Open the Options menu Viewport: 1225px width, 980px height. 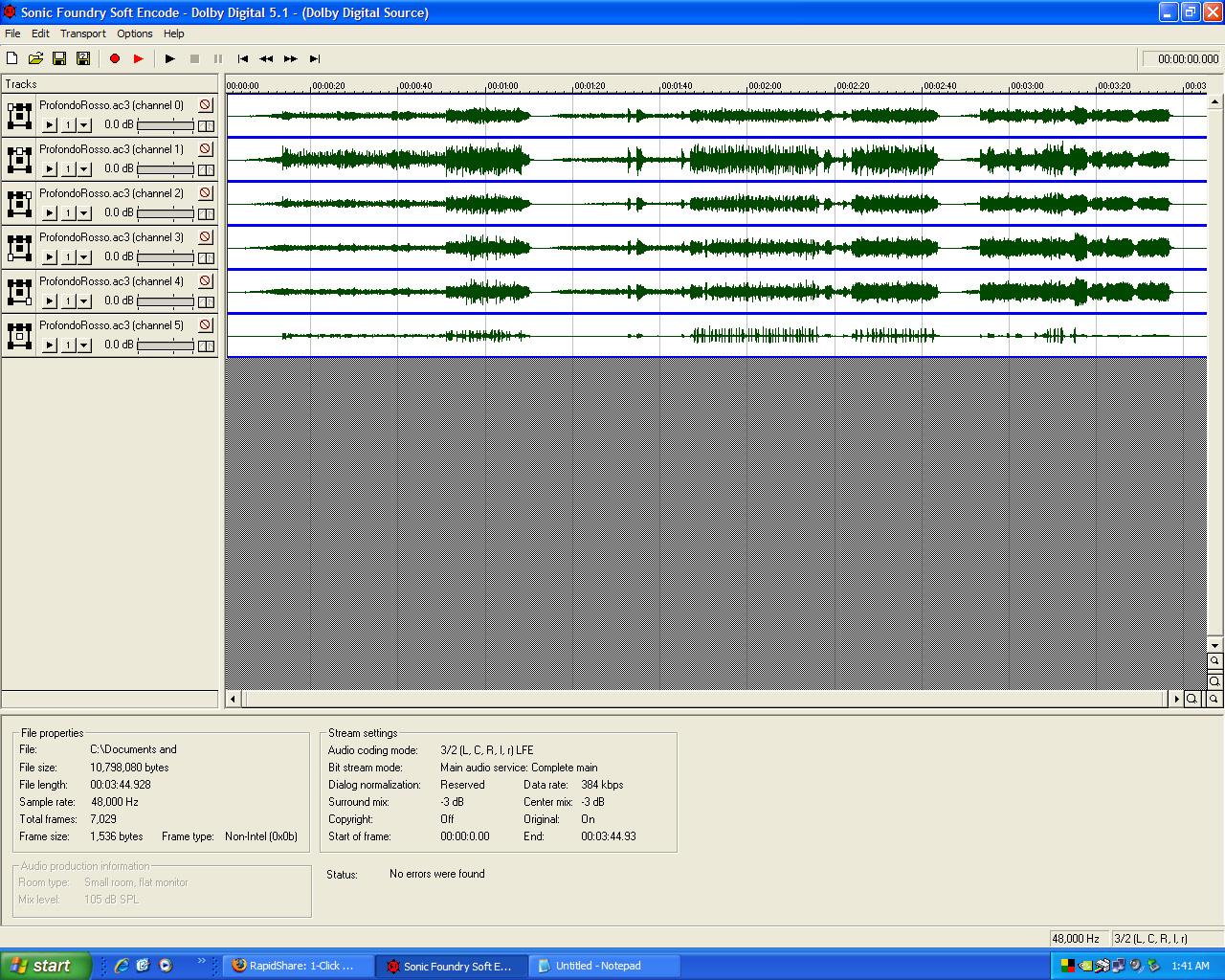[x=135, y=33]
